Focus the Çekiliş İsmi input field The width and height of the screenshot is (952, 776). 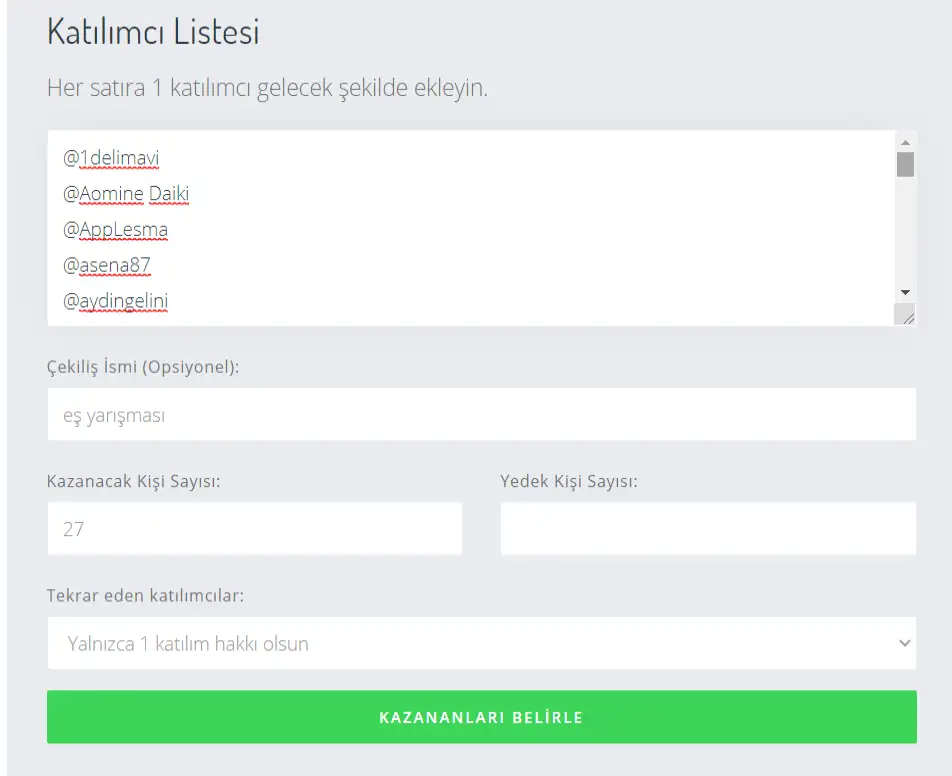pyautogui.click(x=481, y=415)
